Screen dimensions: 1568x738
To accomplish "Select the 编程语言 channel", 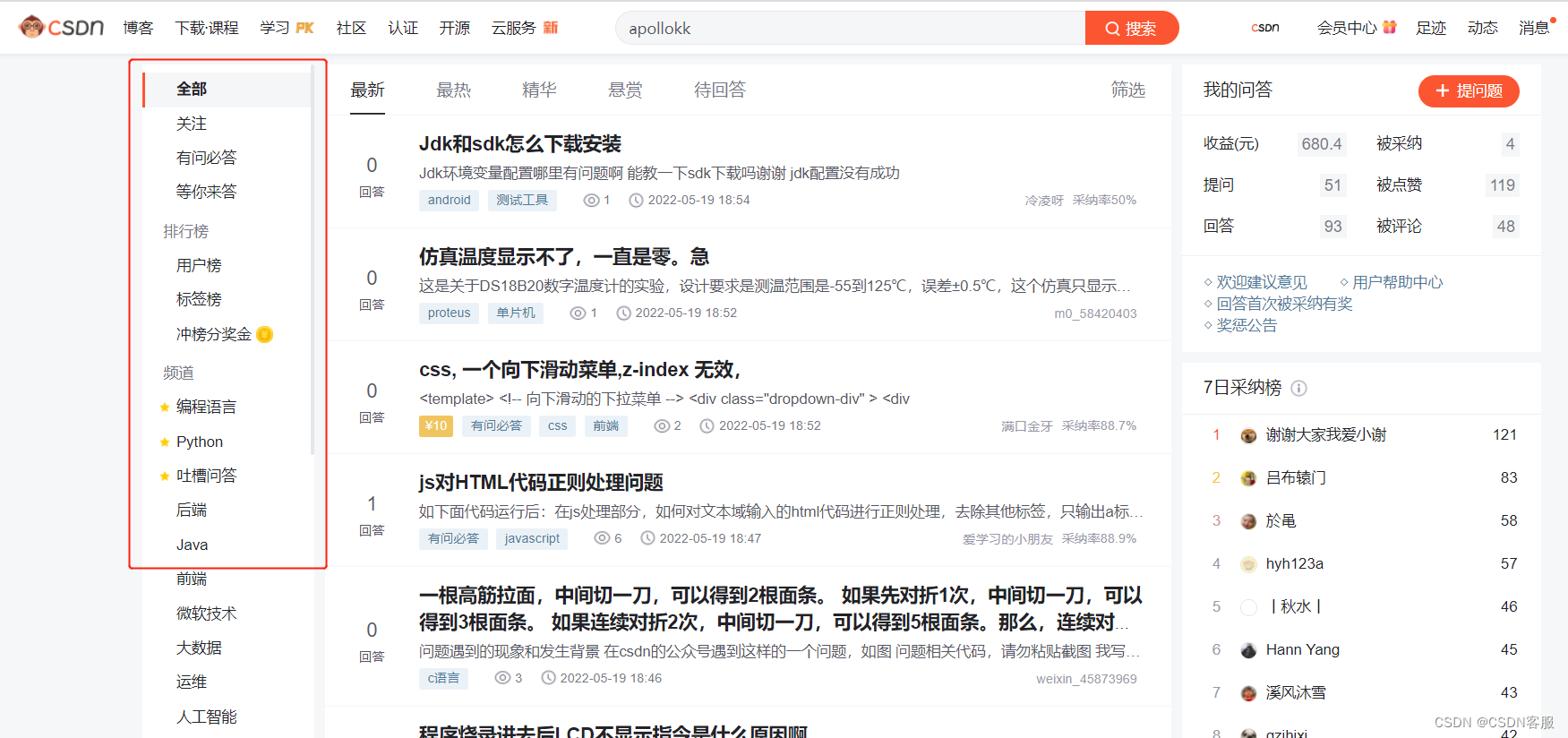I will [x=207, y=407].
